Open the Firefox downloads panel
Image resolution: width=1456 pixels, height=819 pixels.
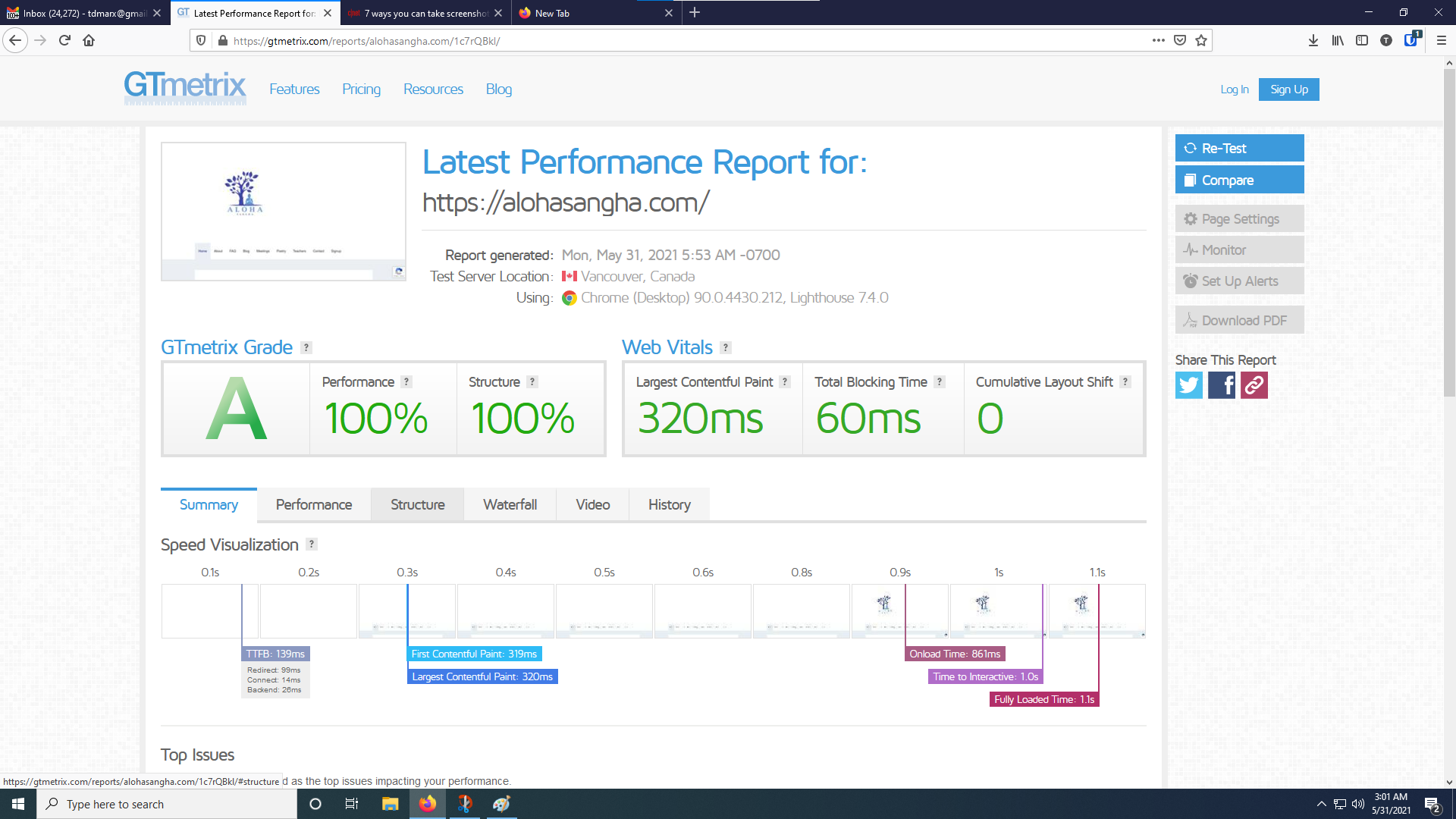click(x=1313, y=40)
